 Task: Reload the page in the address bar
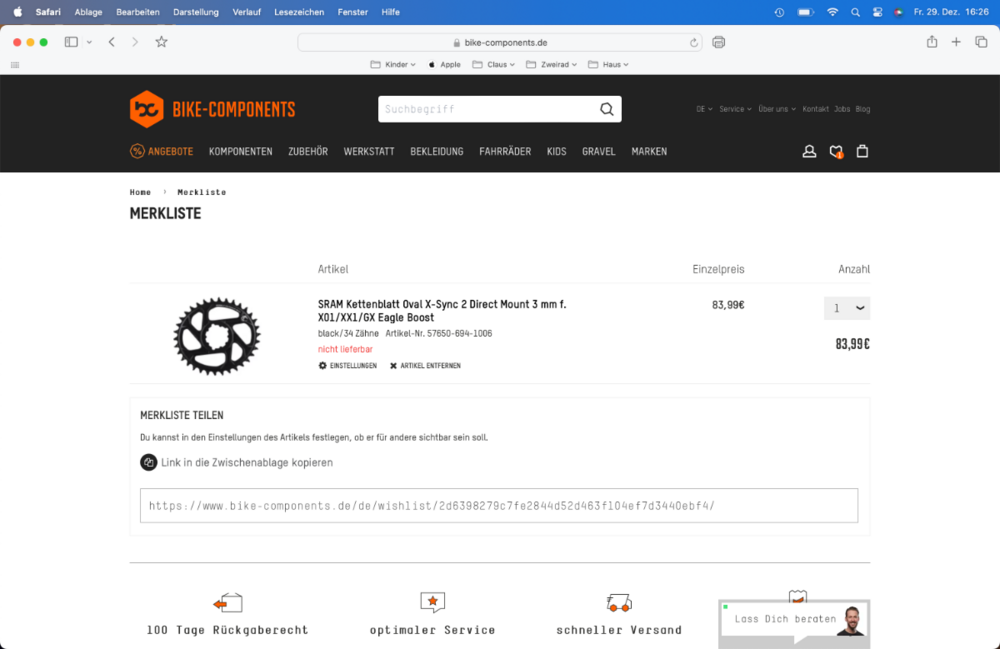(694, 43)
